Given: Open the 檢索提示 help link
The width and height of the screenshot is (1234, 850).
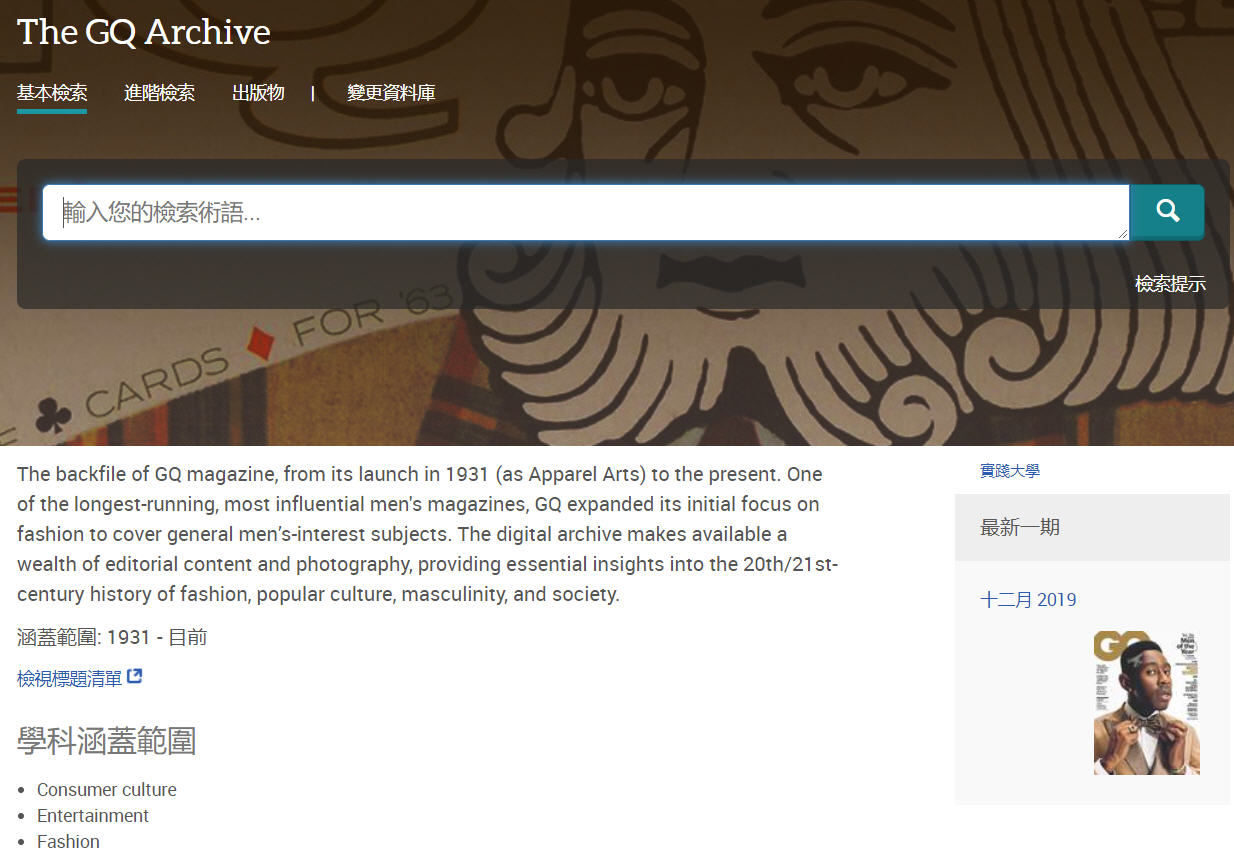Looking at the screenshot, I should coord(1170,284).
